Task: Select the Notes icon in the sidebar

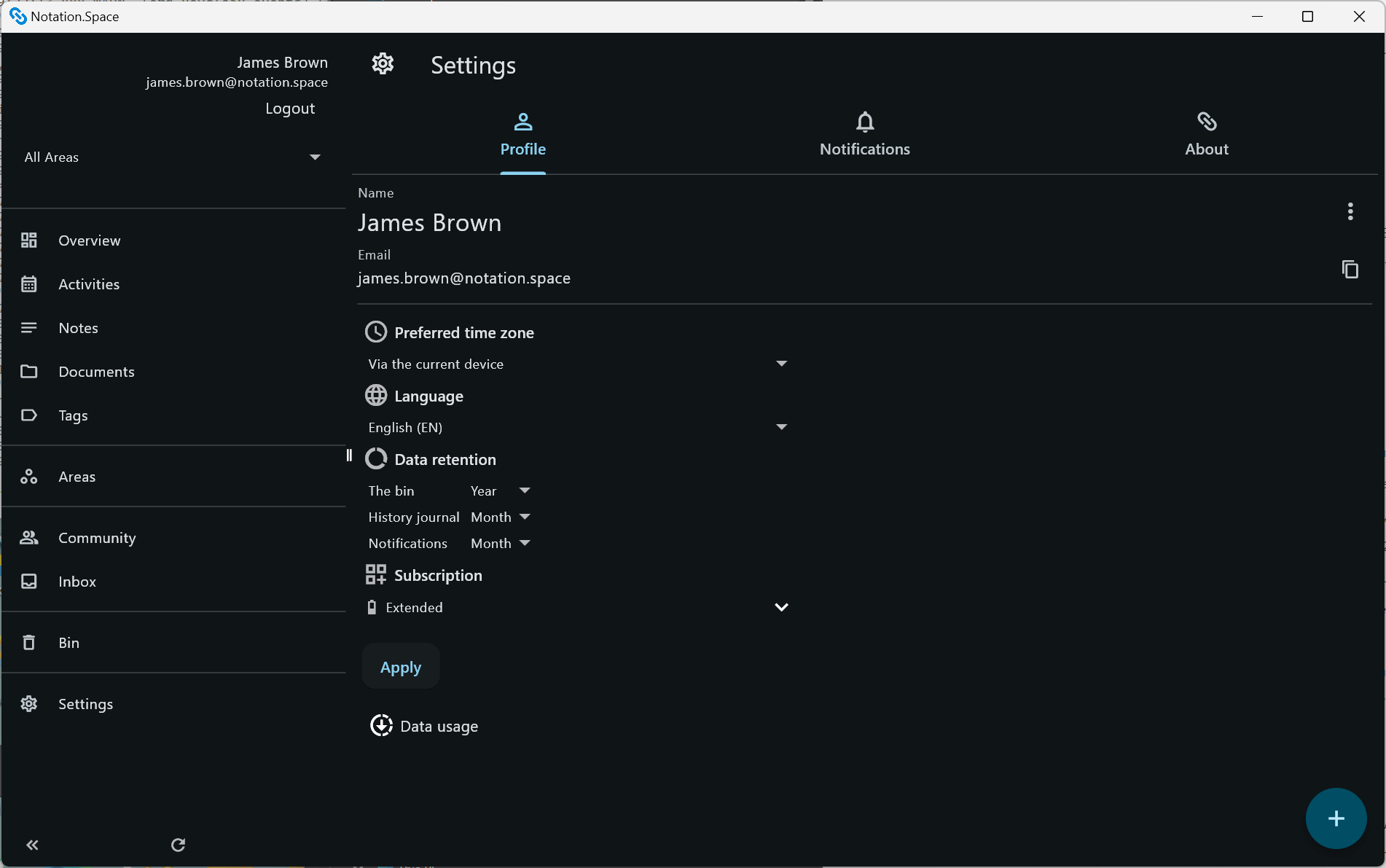Action: pyautogui.click(x=29, y=327)
